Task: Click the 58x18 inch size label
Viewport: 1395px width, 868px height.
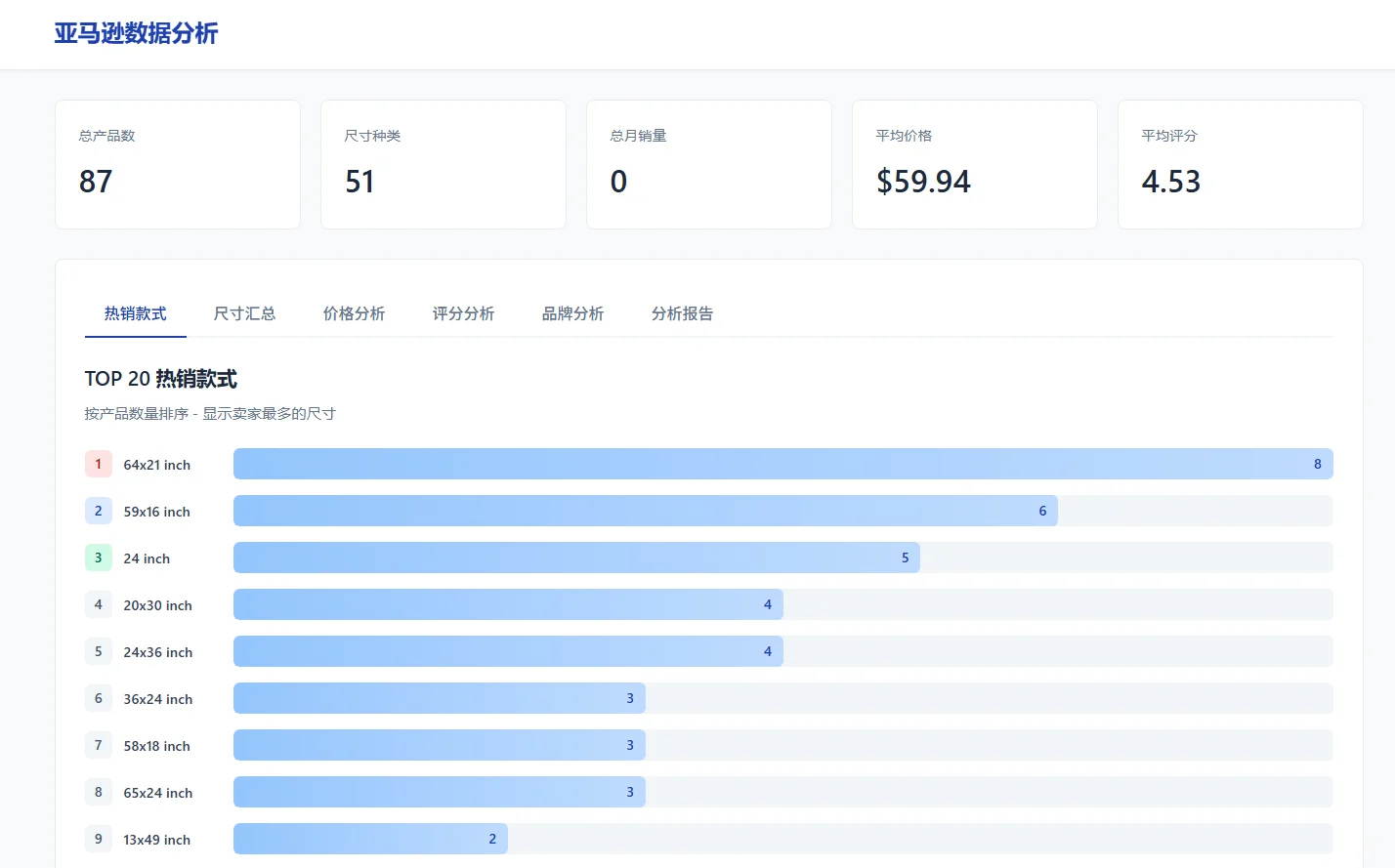Action: (x=157, y=746)
